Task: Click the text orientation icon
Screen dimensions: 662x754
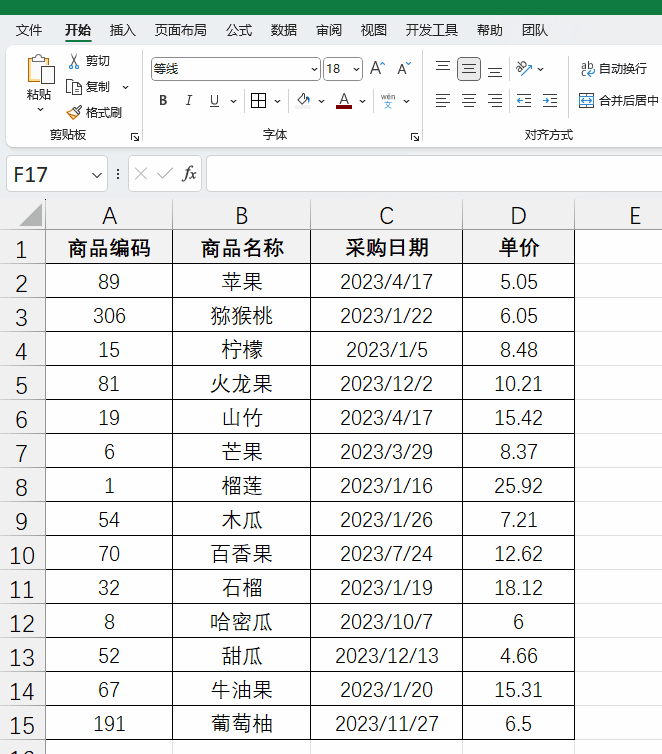Action: tap(524, 68)
